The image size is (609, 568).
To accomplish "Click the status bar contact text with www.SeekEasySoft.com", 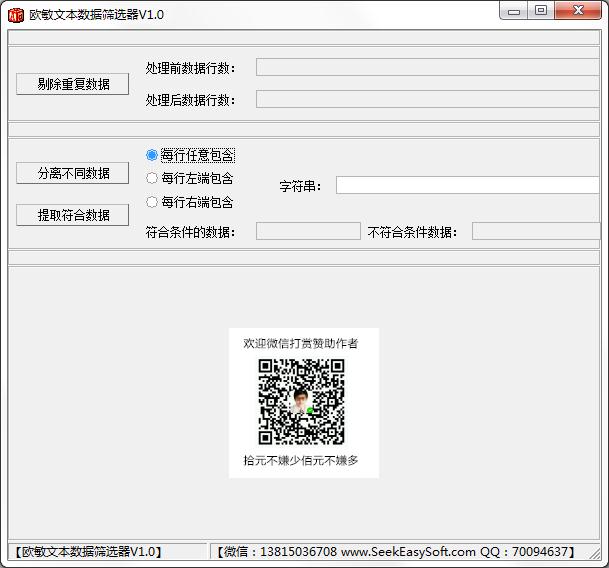I will pos(396,552).
